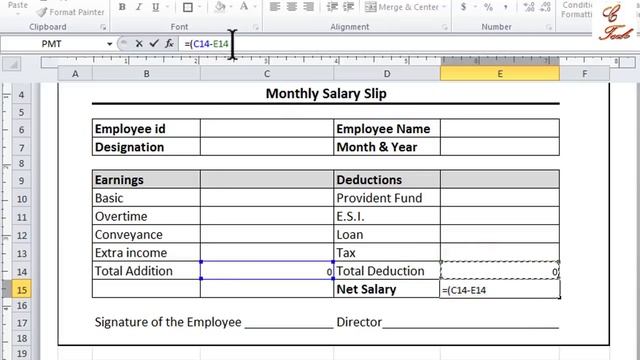Apply cell Borders button

click(x=188, y=7)
